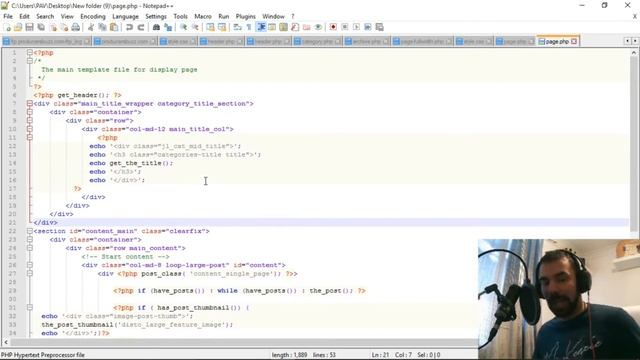Click the tab bar scroll-left arrow
The height and width of the screenshot is (360, 640).
pos(627,41)
